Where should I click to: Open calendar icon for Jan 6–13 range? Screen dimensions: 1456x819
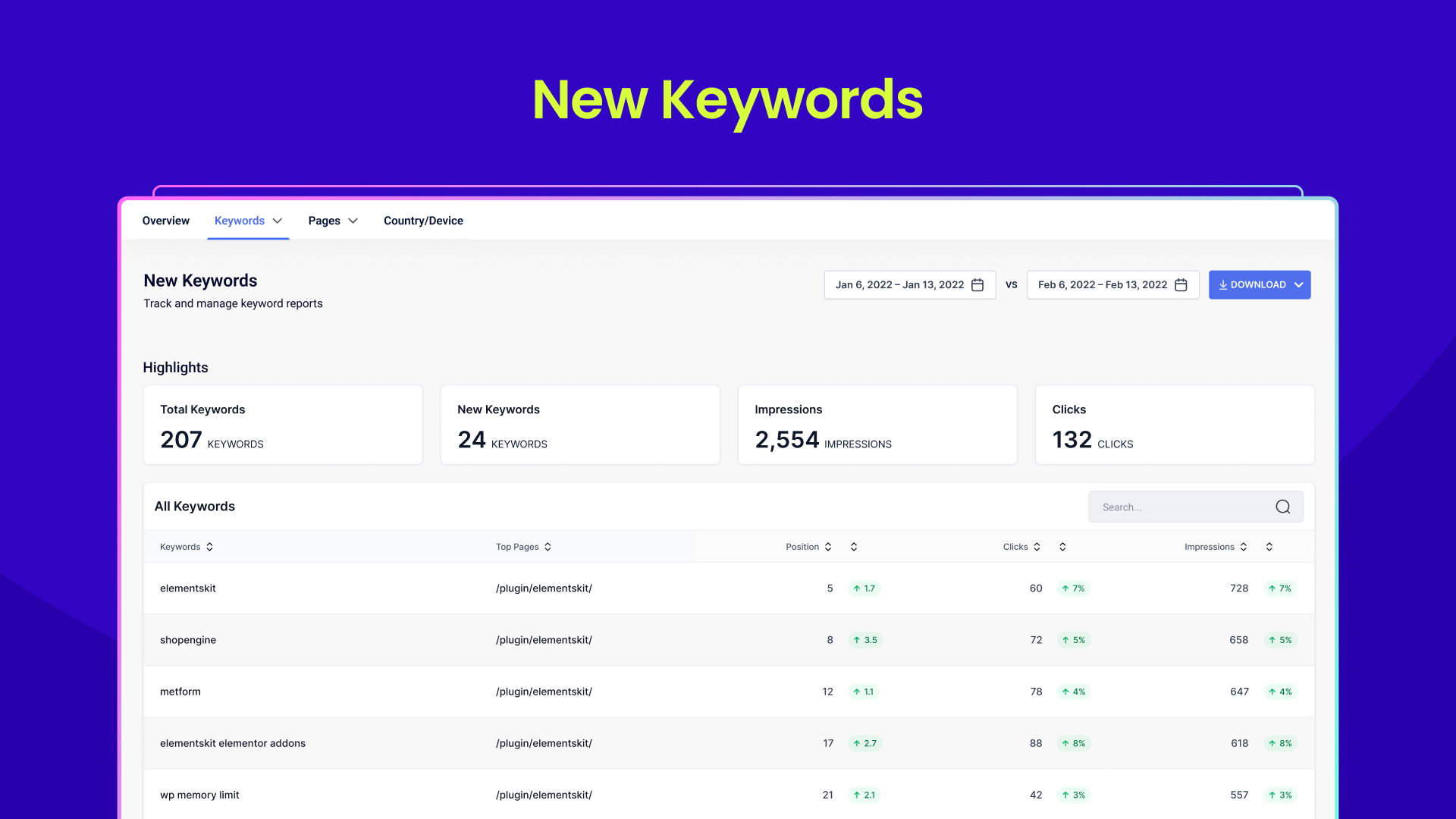977,284
